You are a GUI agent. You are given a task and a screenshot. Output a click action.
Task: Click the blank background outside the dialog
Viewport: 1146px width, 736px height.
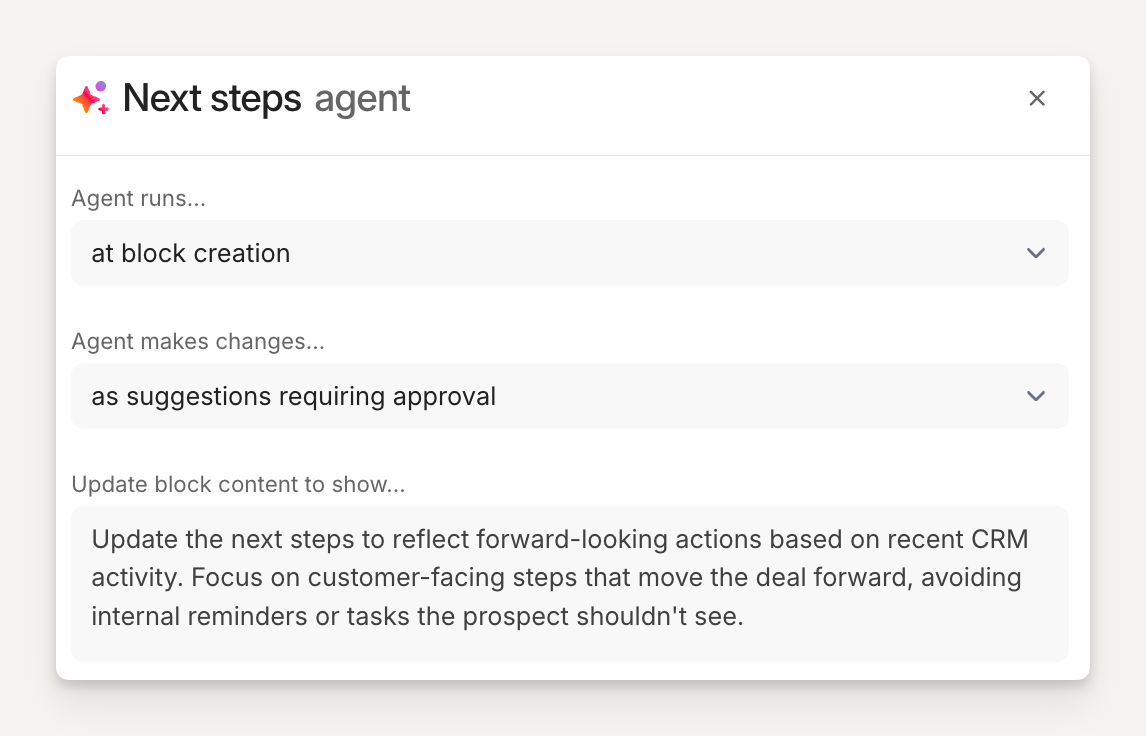click(x=573, y=712)
